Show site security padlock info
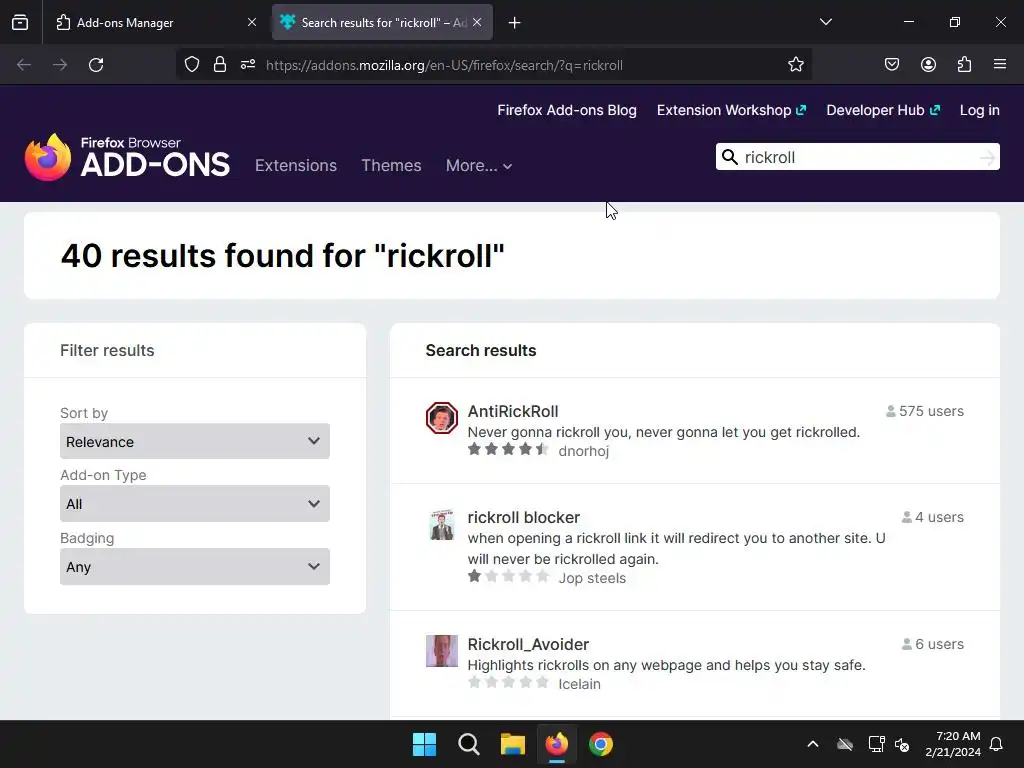This screenshot has width=1024, height=768. tap(220, 65)
